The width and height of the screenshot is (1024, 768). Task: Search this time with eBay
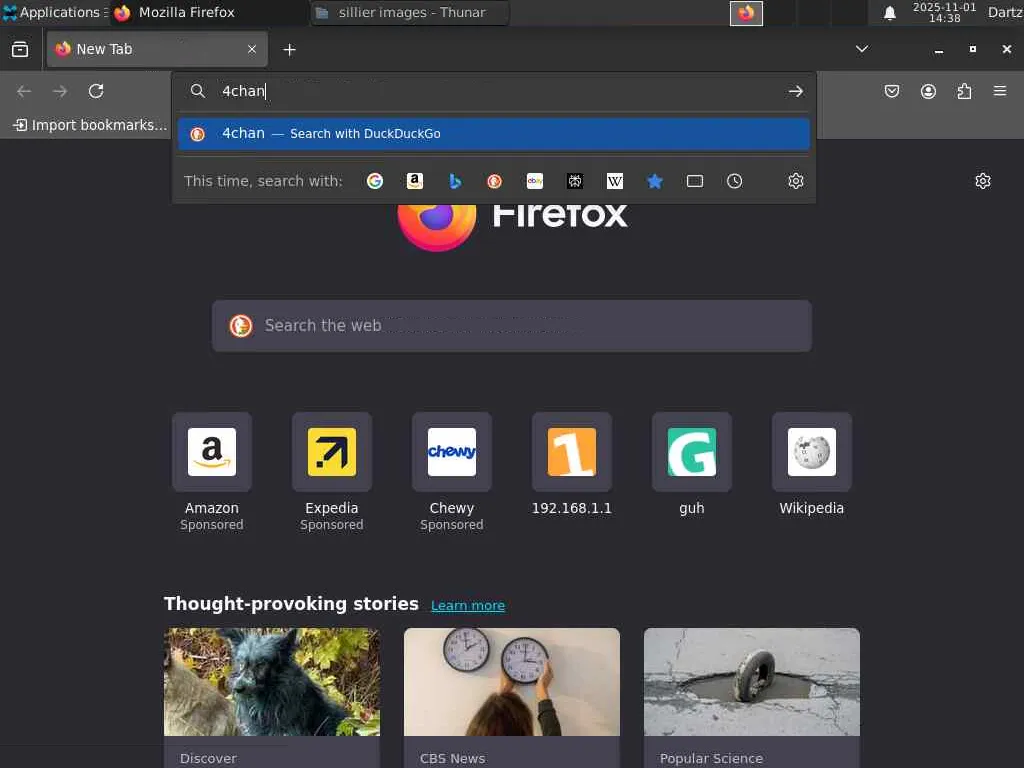coord(535,181)
